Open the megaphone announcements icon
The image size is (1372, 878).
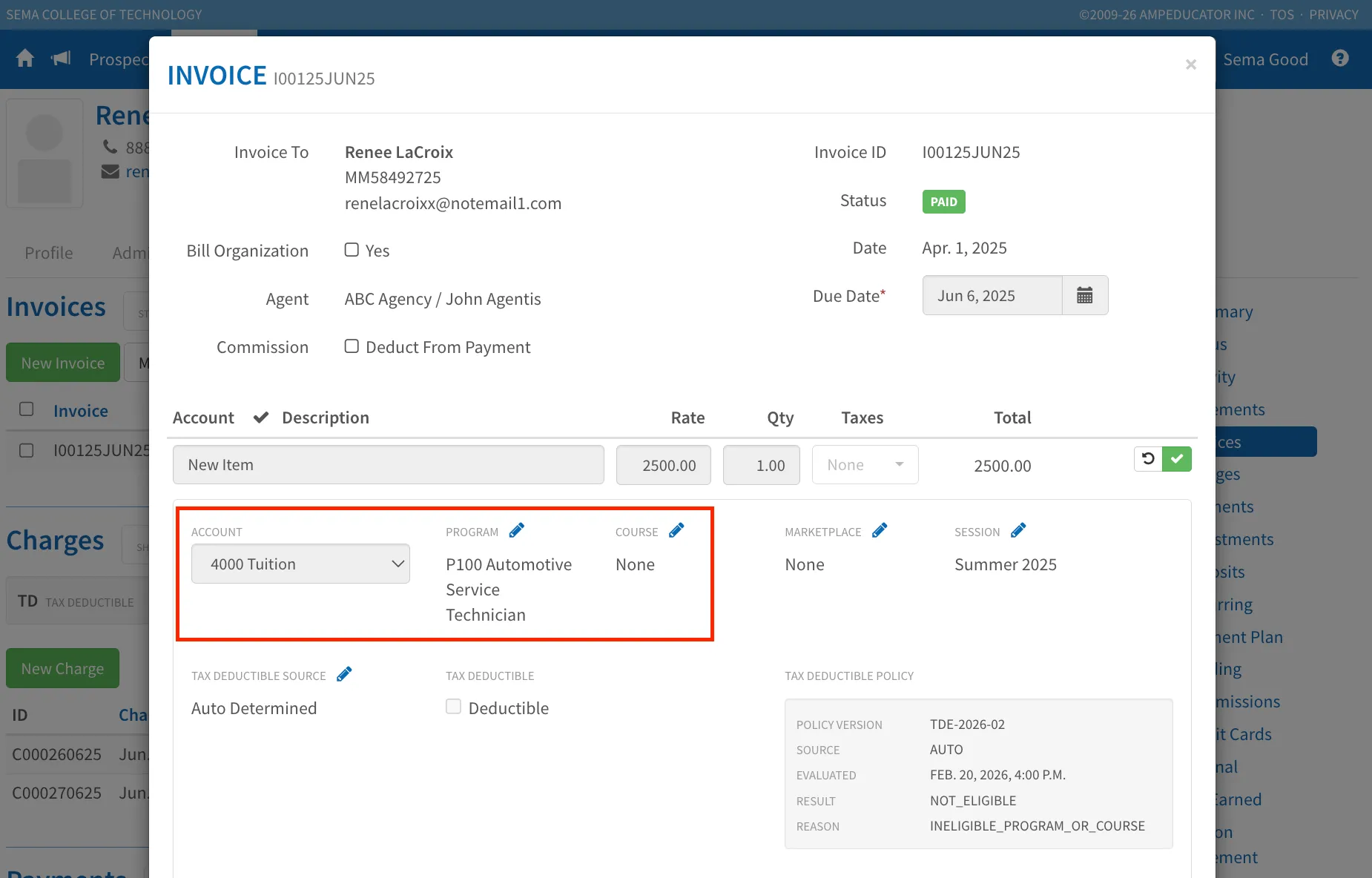pyautogui.click(x=61, y=59)
